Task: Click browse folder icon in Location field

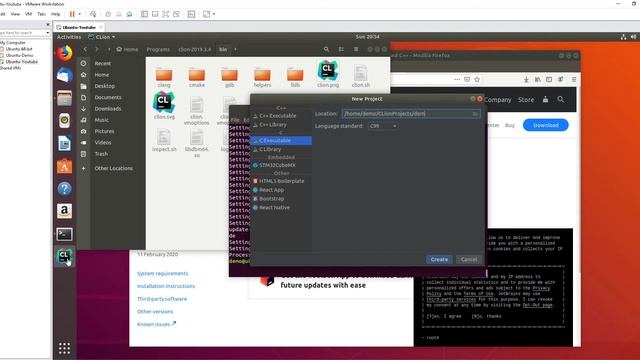Action: pos(475,114)
